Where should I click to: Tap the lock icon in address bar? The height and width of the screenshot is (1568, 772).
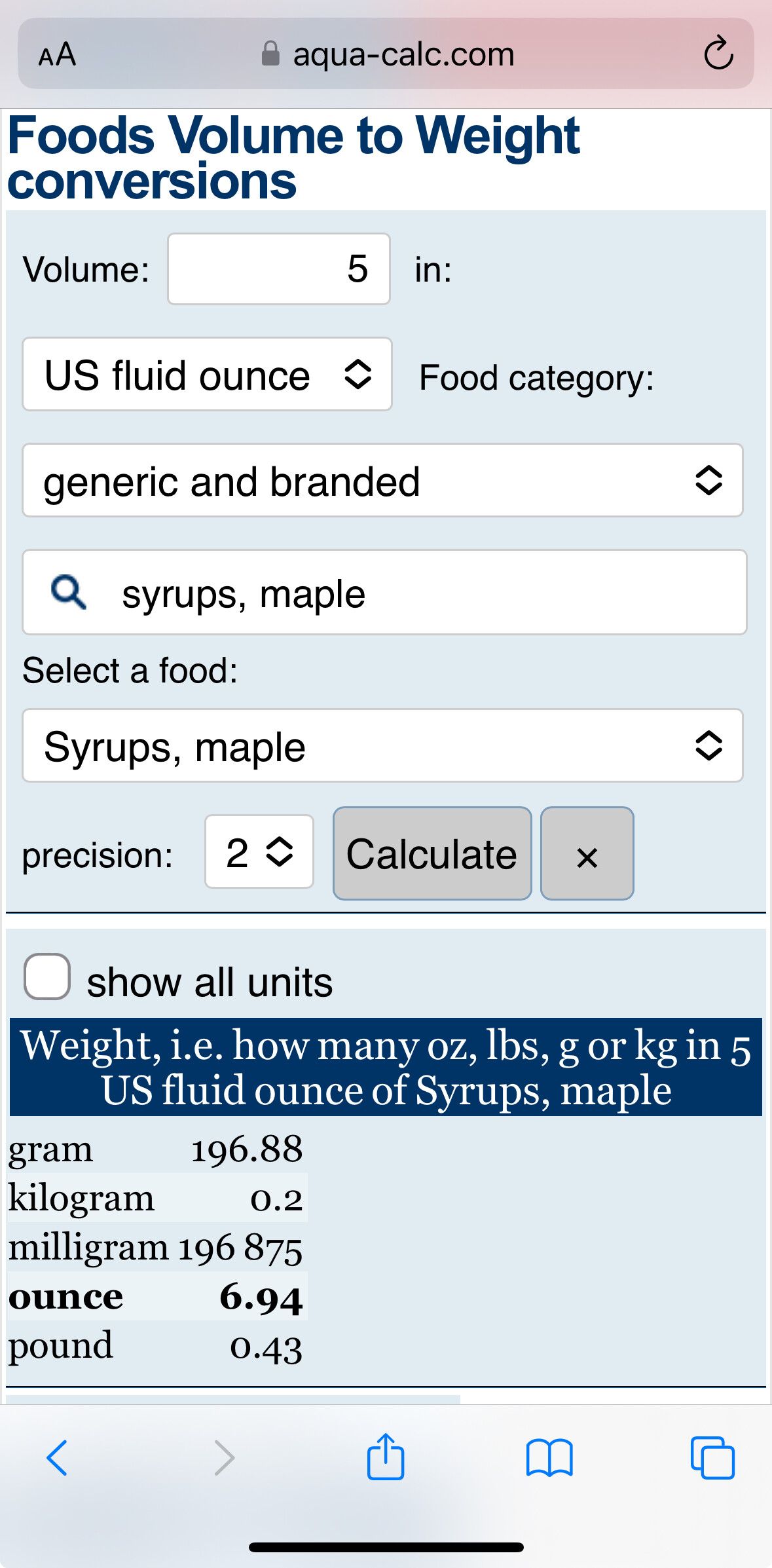(270, 54)
